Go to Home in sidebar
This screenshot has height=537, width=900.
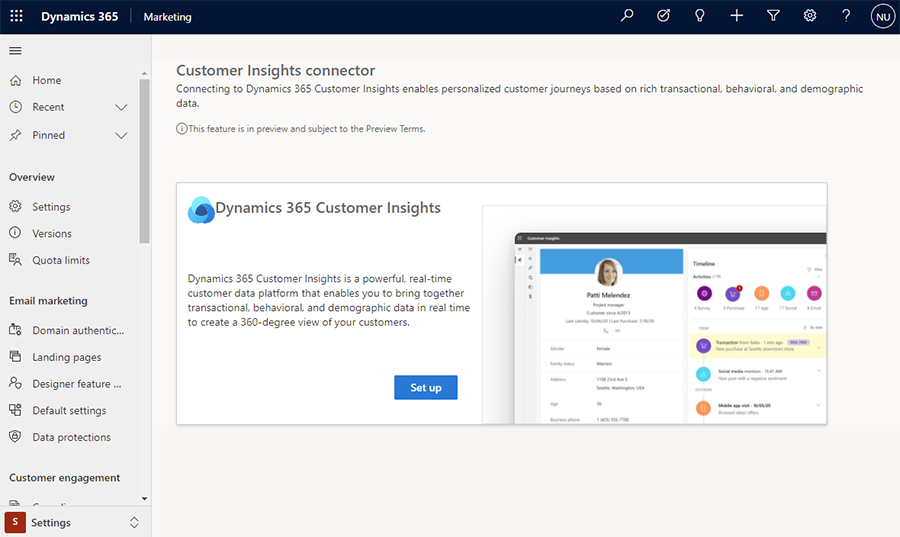pos(46,80)
